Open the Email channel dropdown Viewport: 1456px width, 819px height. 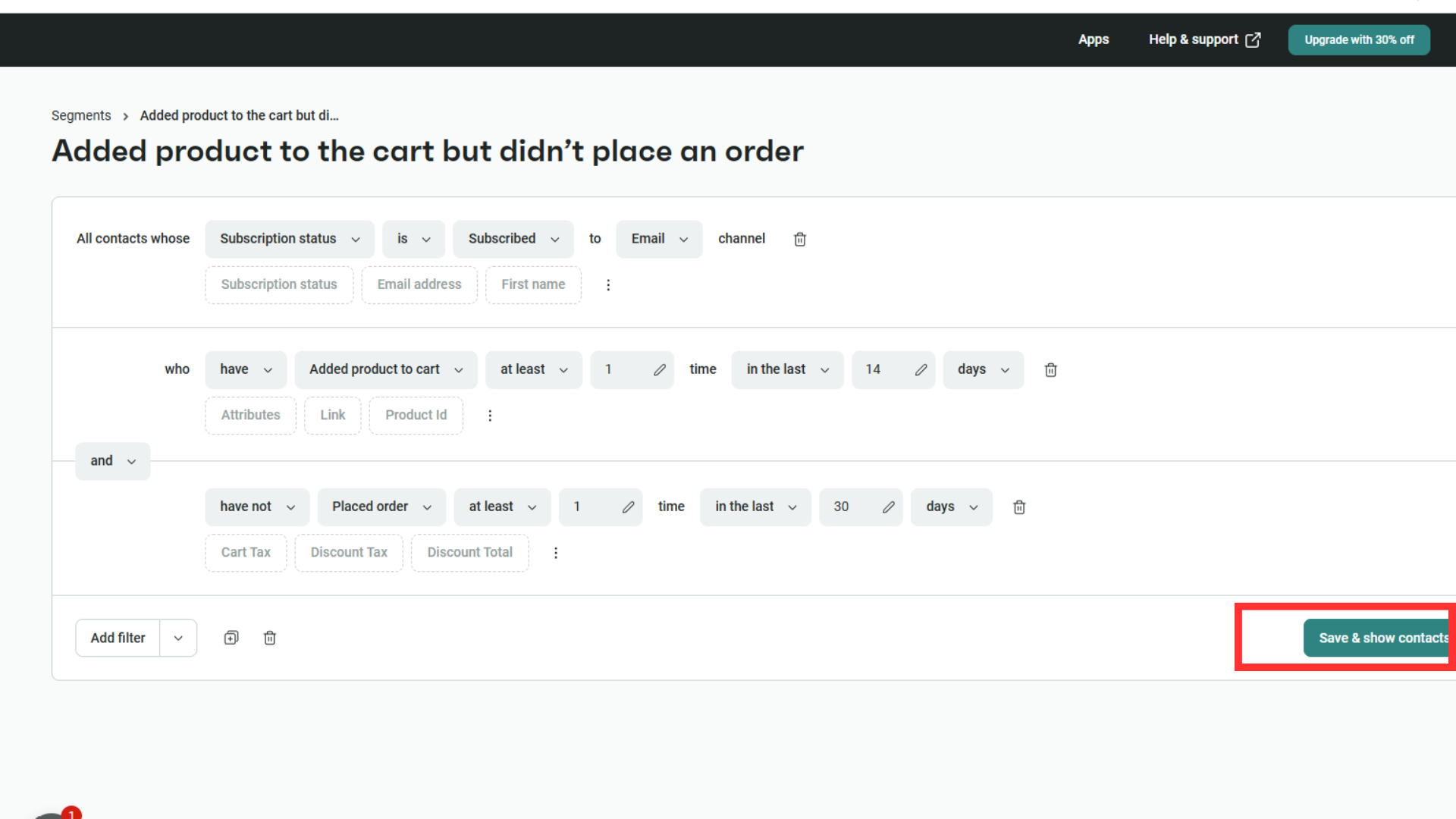(x=658, y=239)
